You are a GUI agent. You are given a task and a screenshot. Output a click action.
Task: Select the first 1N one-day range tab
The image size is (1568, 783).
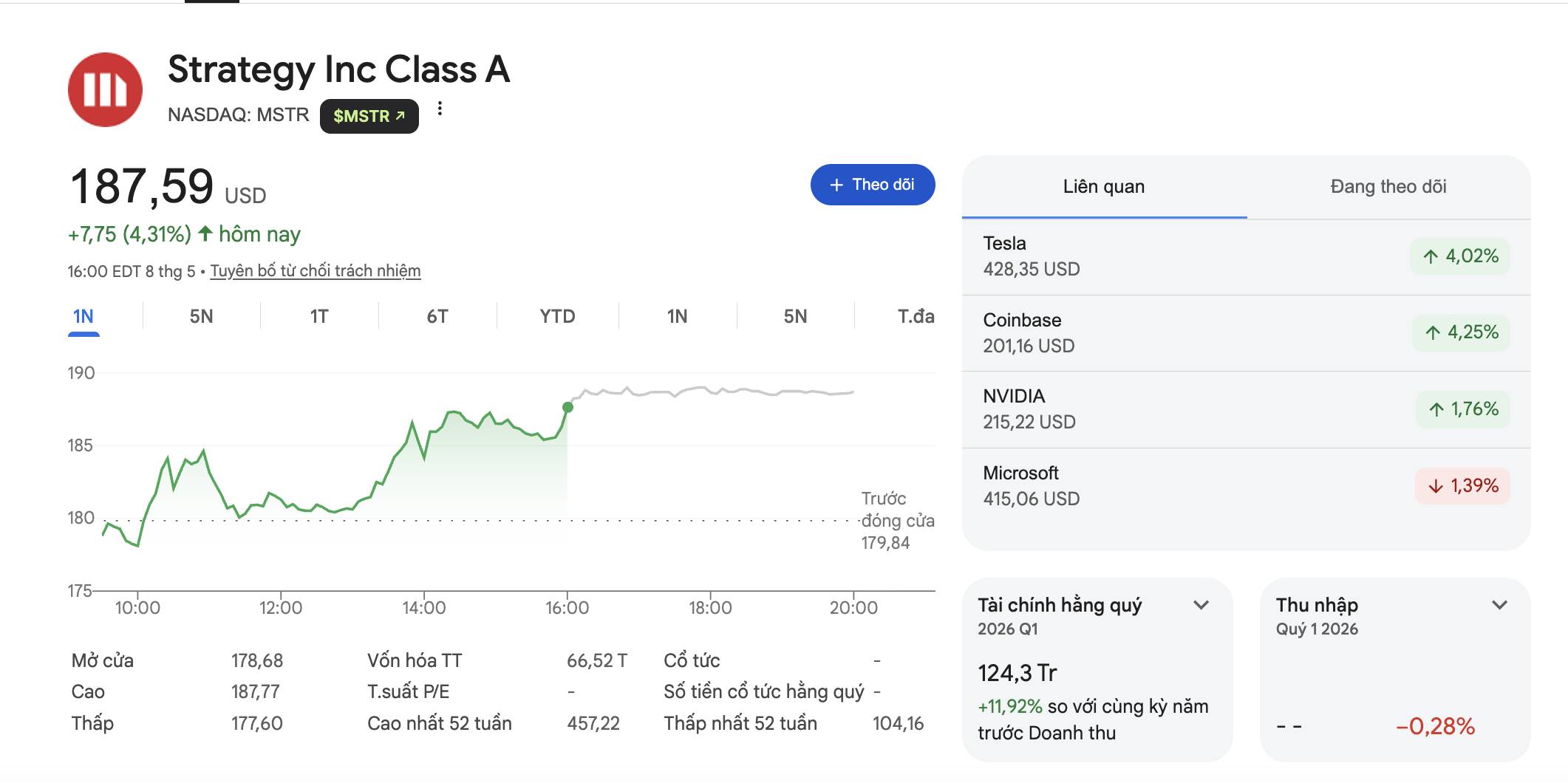[83, 317]
